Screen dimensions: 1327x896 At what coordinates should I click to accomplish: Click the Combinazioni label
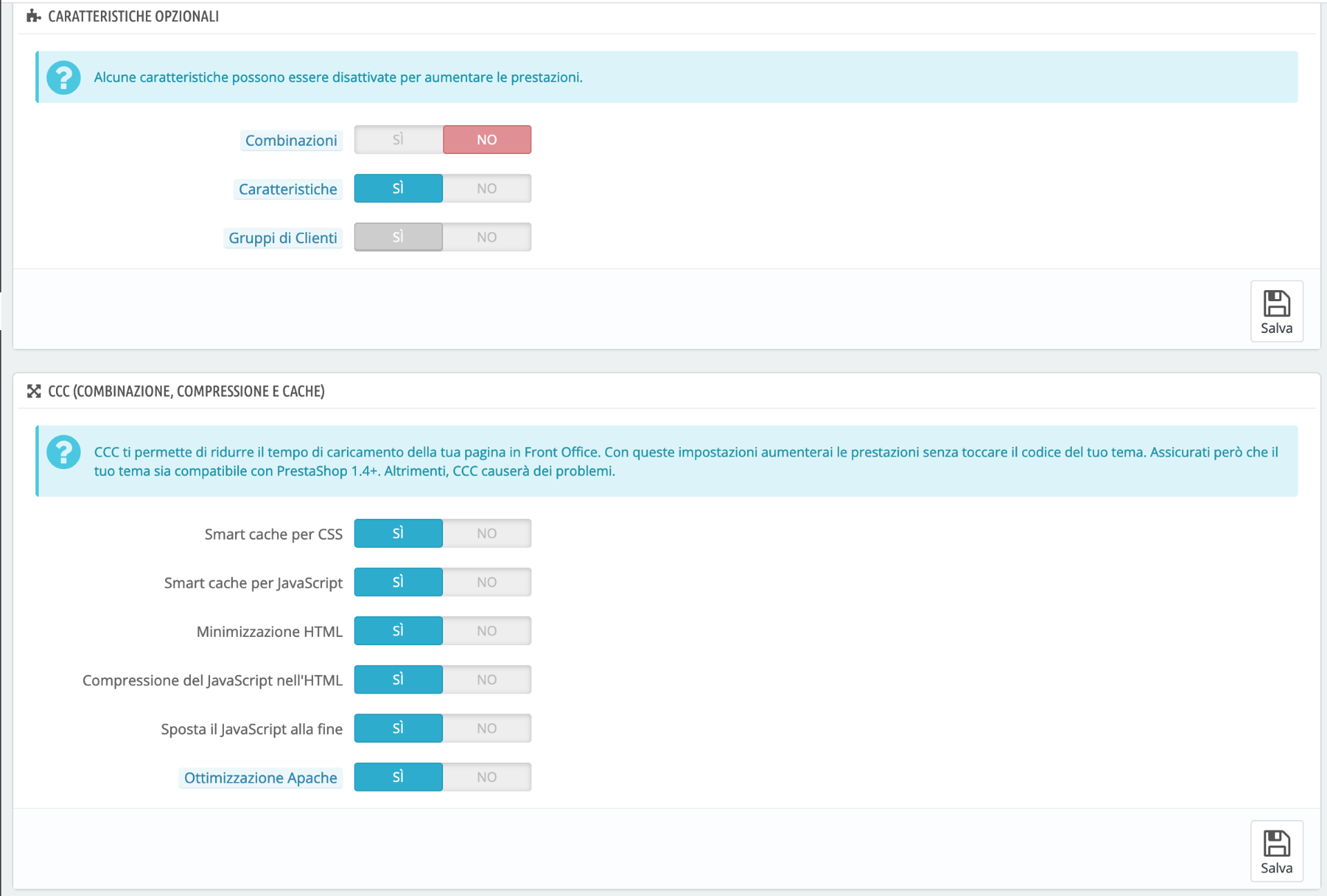pyautogui.click(x=291, y=140)
